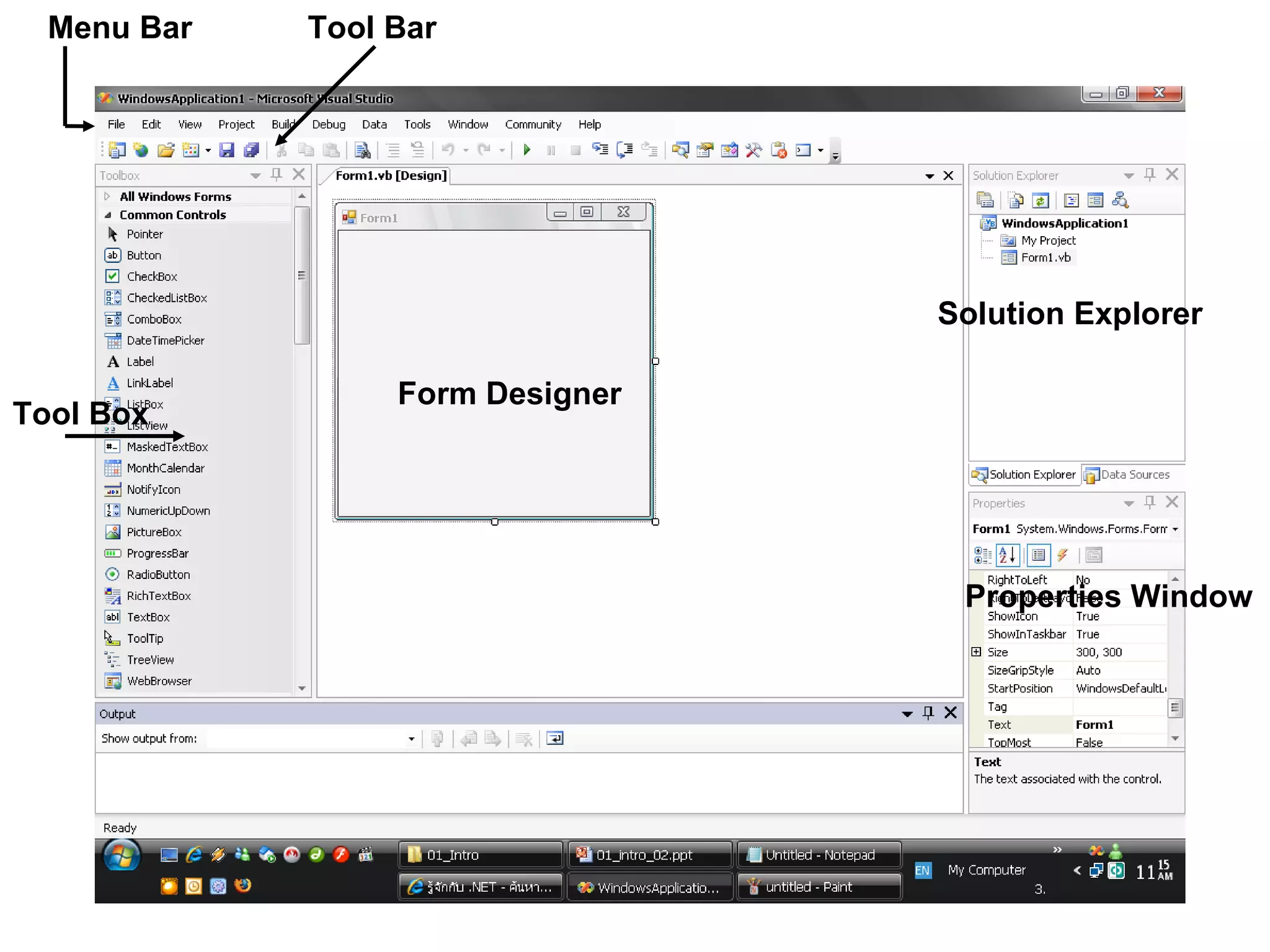This screenshot has height=952, width=1270.
Task: Click the Save floppy disk icon
Action: 227,150
